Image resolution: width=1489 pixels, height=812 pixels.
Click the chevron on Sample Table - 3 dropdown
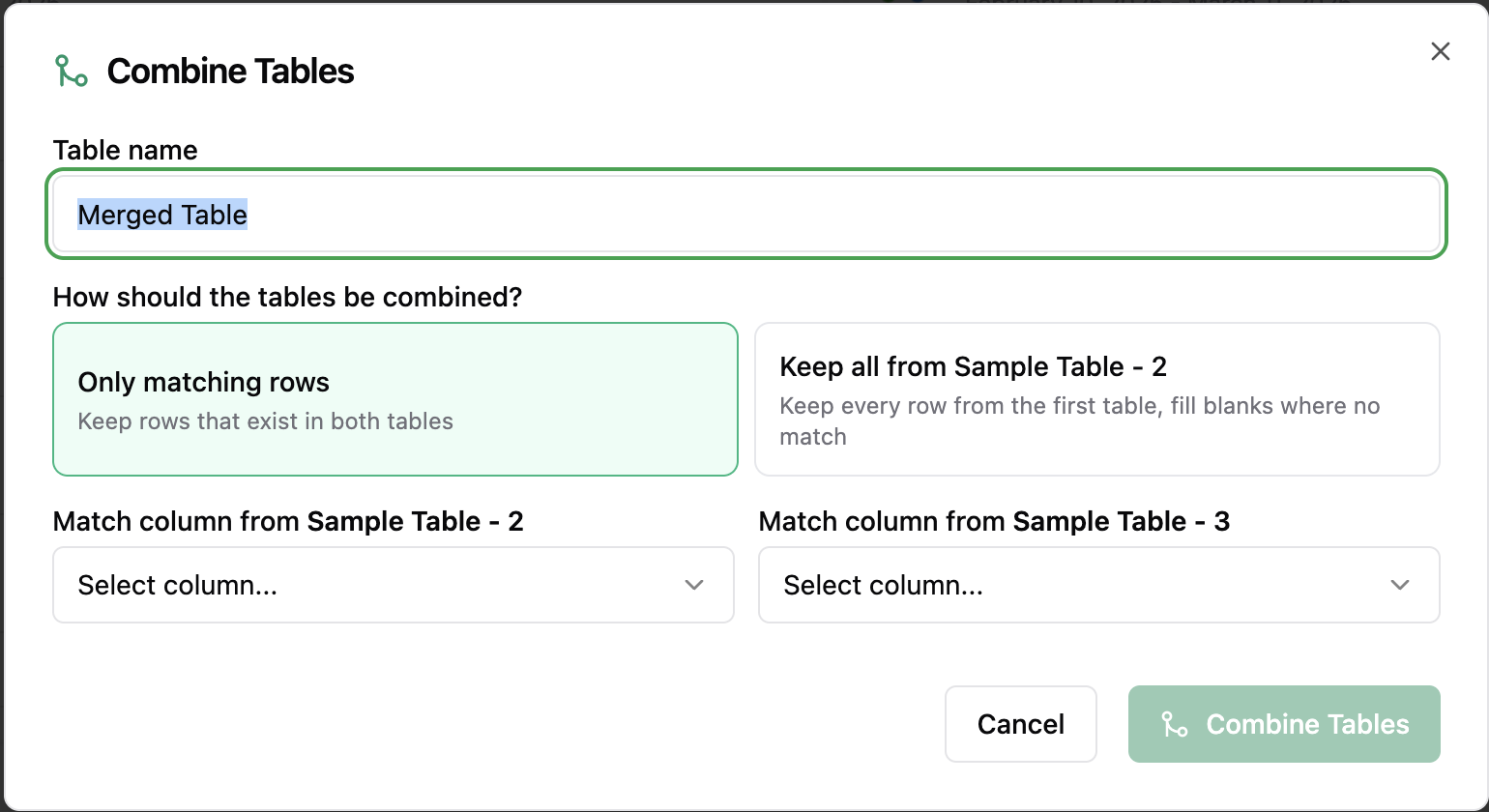(x=1399, y=585)
